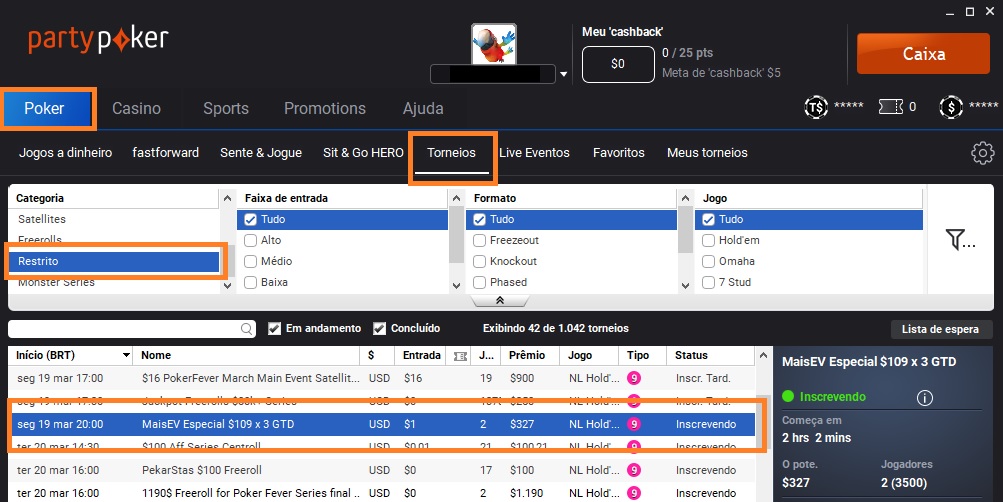The image size is (1003, 502).
Task: Open the Favoritos section
Action: point(619,153)
